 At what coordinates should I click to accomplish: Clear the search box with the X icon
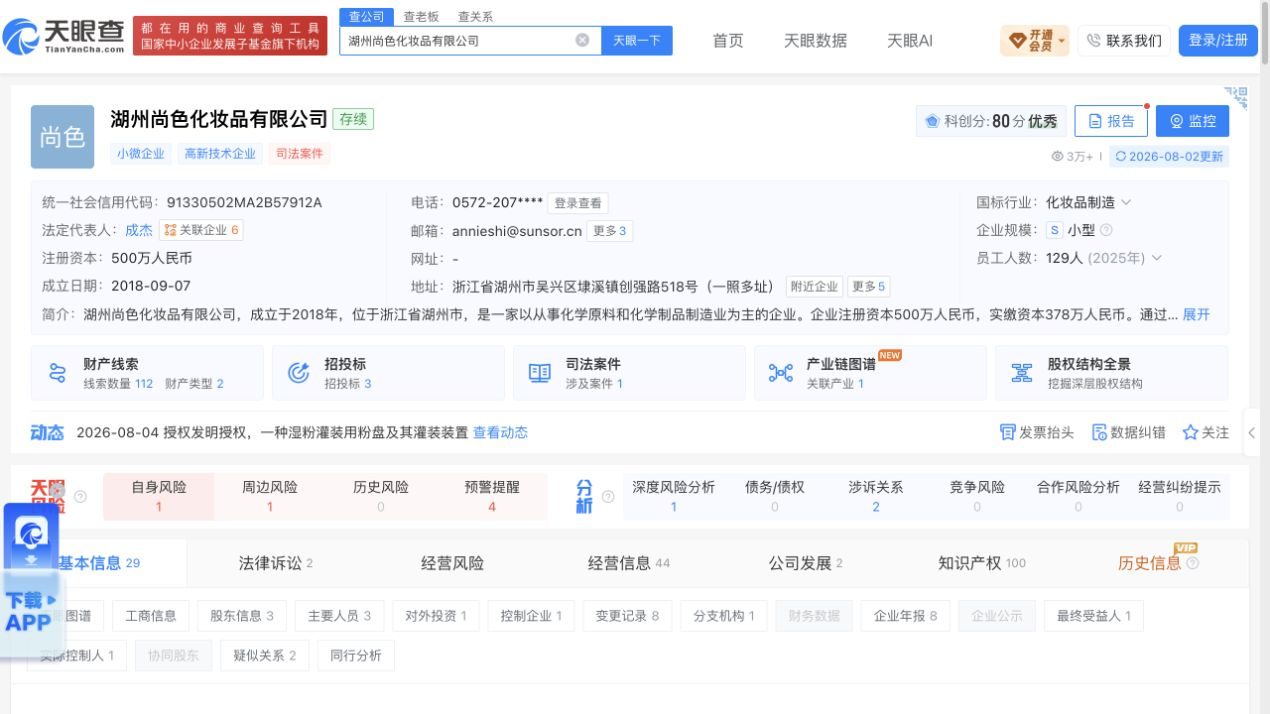click(582, 40)
